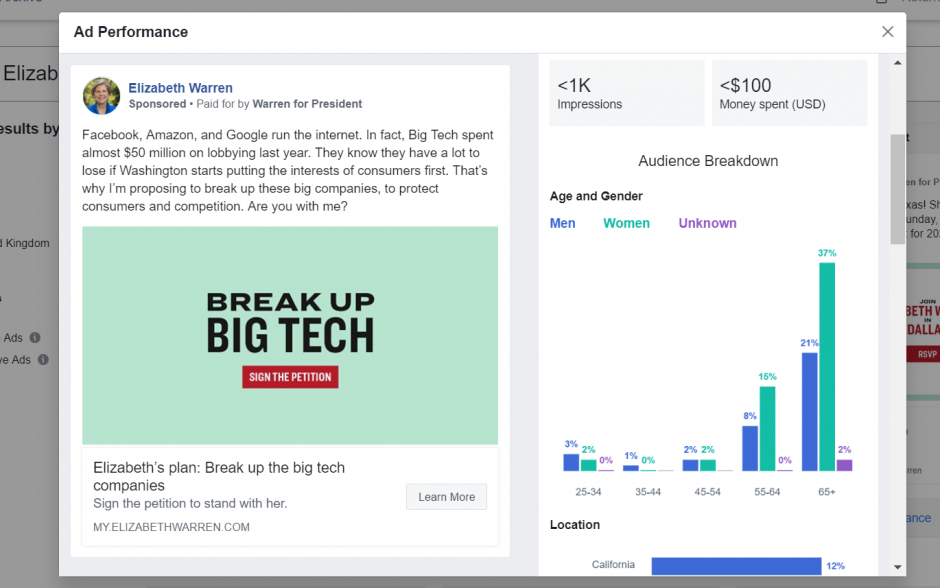Toggle the Men legend filter
Viewport: 940px width, 588px height.
point(562,223)
